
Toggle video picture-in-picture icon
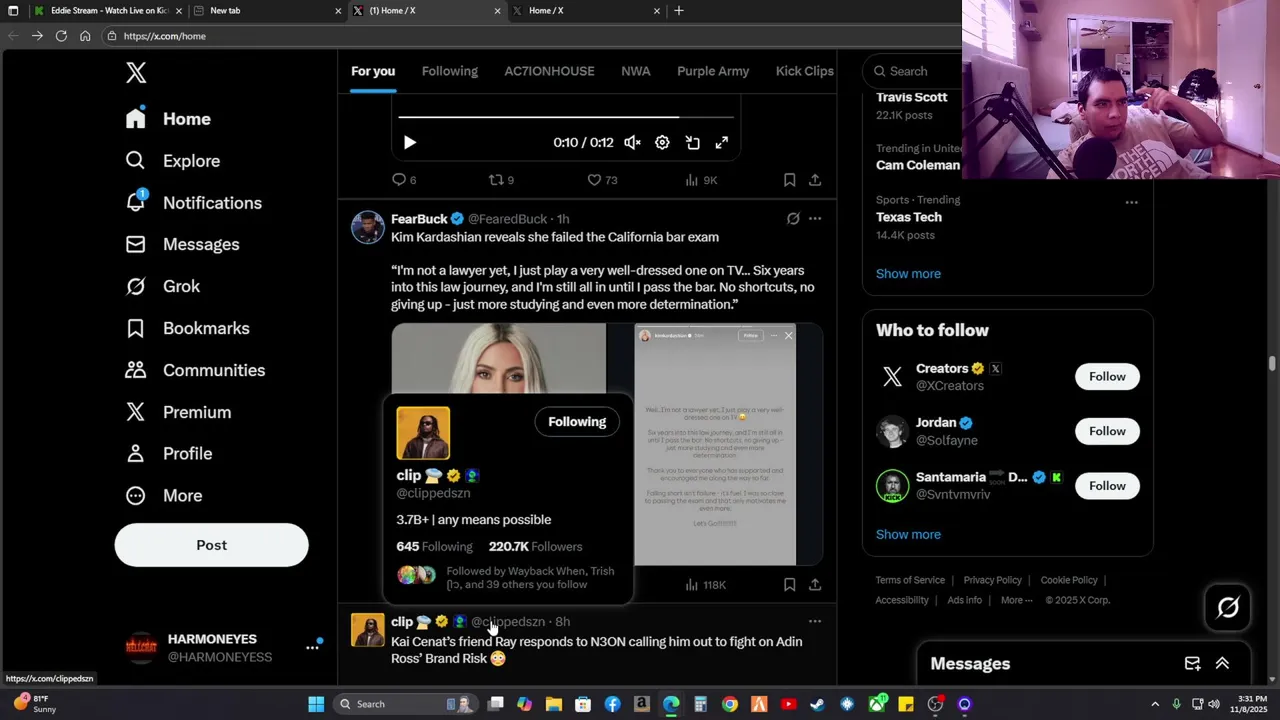coord(692,143)
